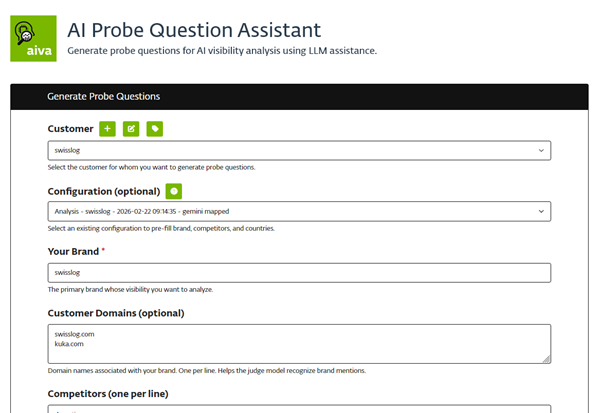Click the green icon beside Configuration label

tap(174, 191)
